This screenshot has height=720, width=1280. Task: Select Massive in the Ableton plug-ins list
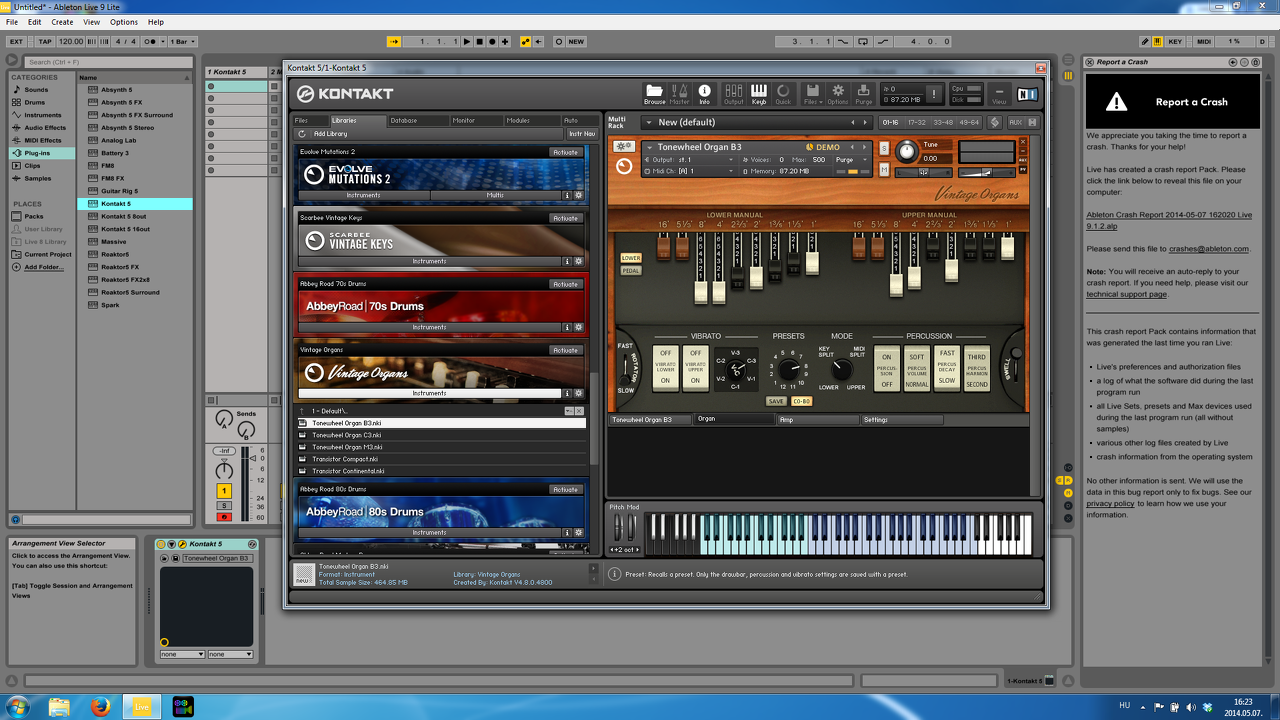pos(114,241)
